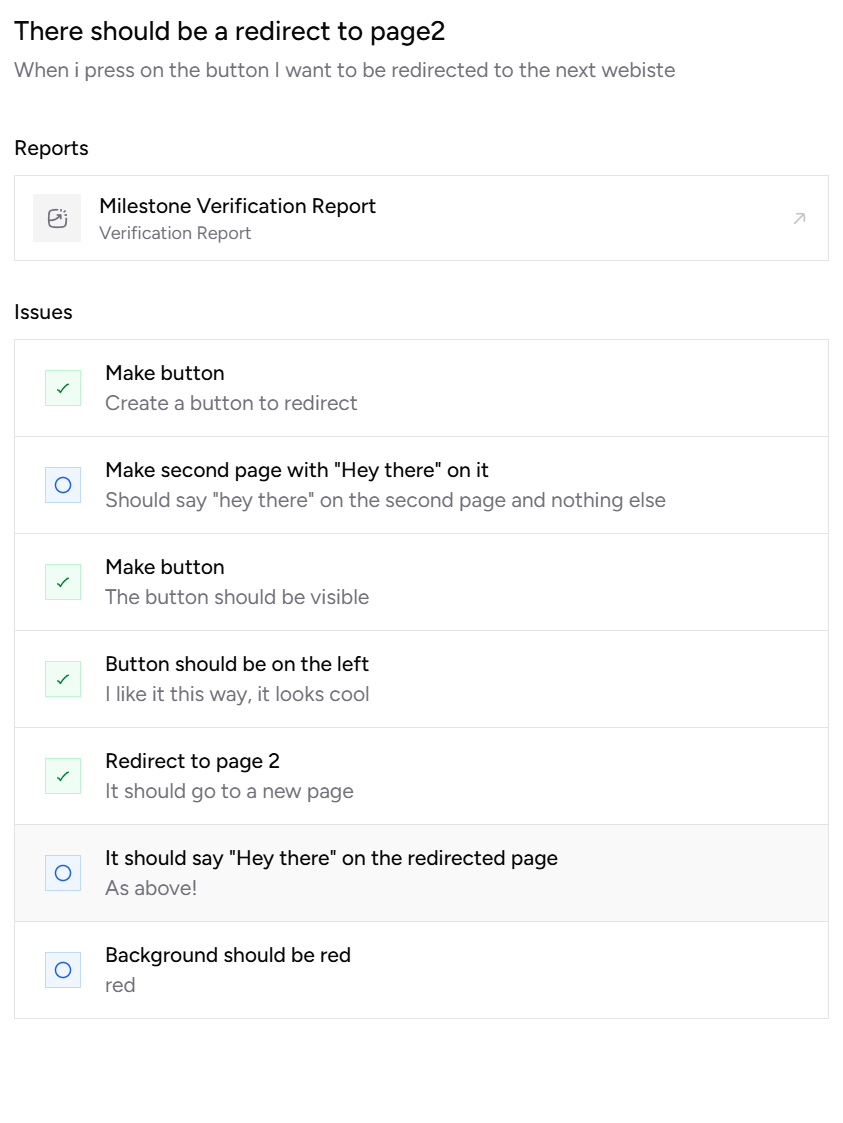The image size is (843, 1123).
Task: Open the "It should say Hey there" issue title
Action: [x=331, y=858]
